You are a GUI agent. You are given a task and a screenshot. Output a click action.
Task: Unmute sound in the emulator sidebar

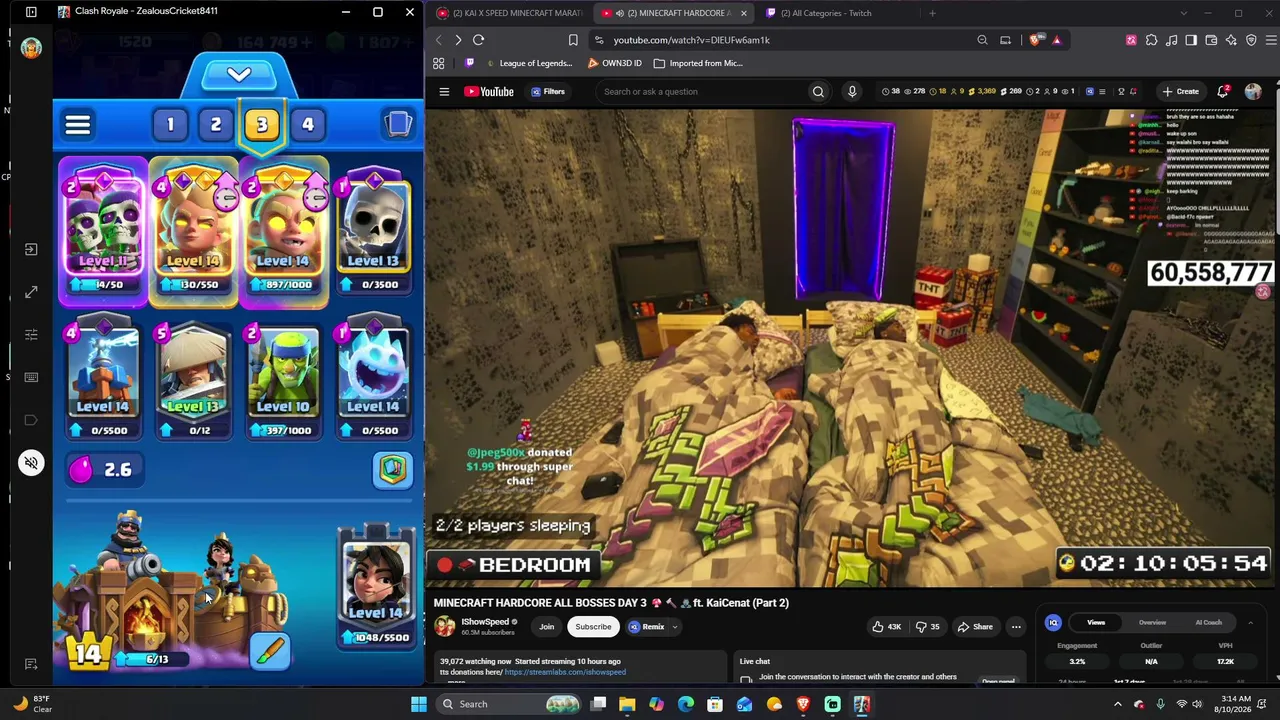(31, 463)
